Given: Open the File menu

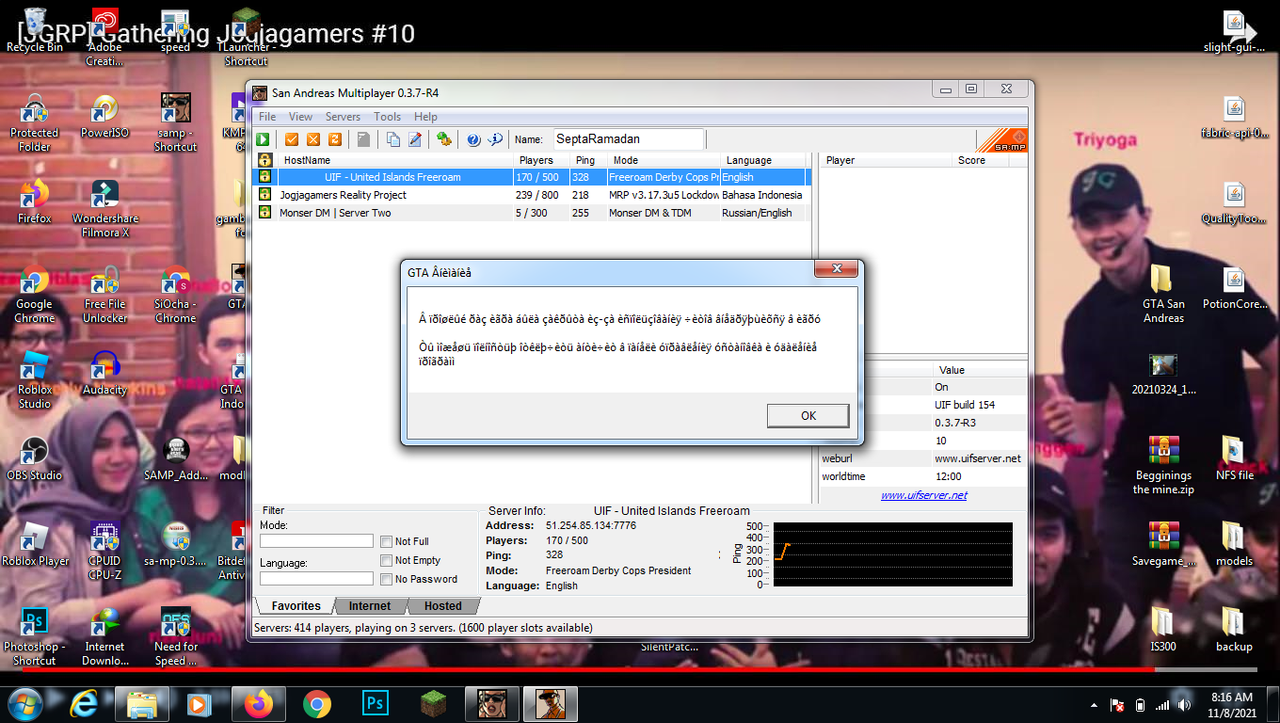Looking at the screenshot, I should [267, 117].
